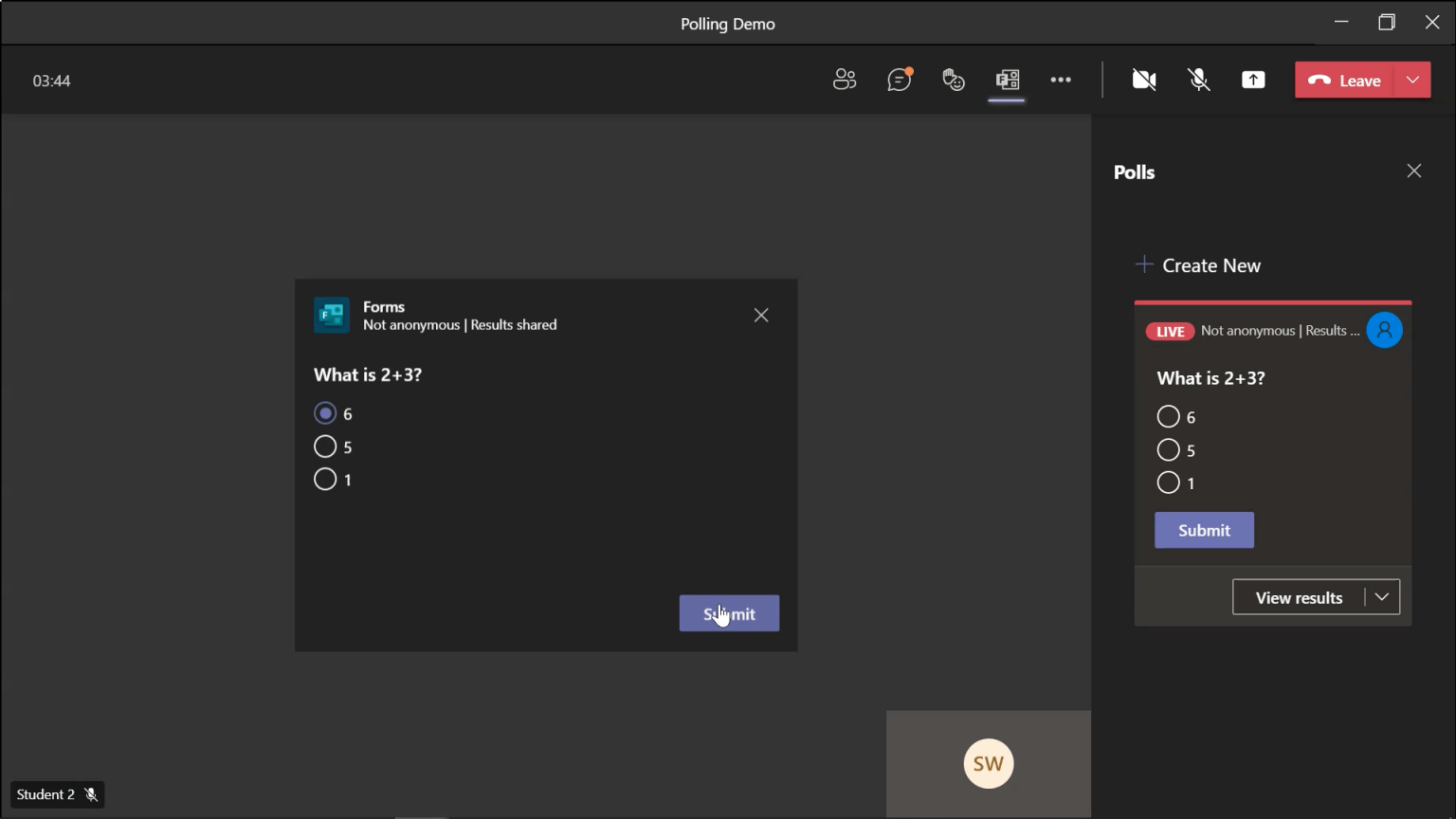This screenshot has height=819, width=1456.
Task: Select answer 5 in the Polls panel
Action: click(x=1169, y=450)
